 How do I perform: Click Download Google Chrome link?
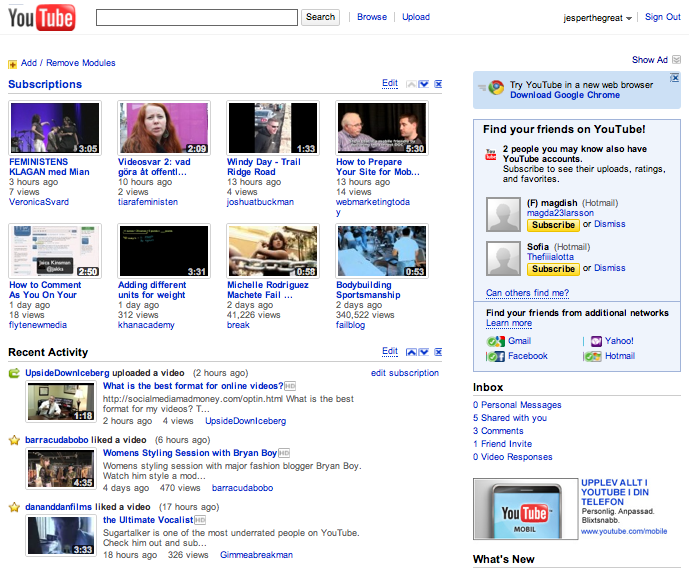click(x=565, y=95)
